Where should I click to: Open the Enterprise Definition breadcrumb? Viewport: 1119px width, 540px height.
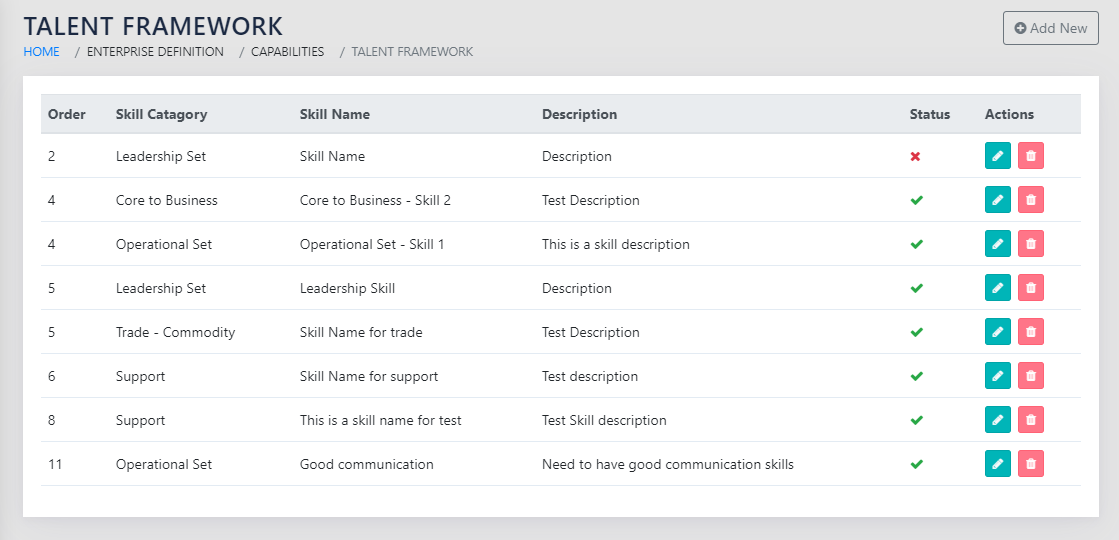155,52
